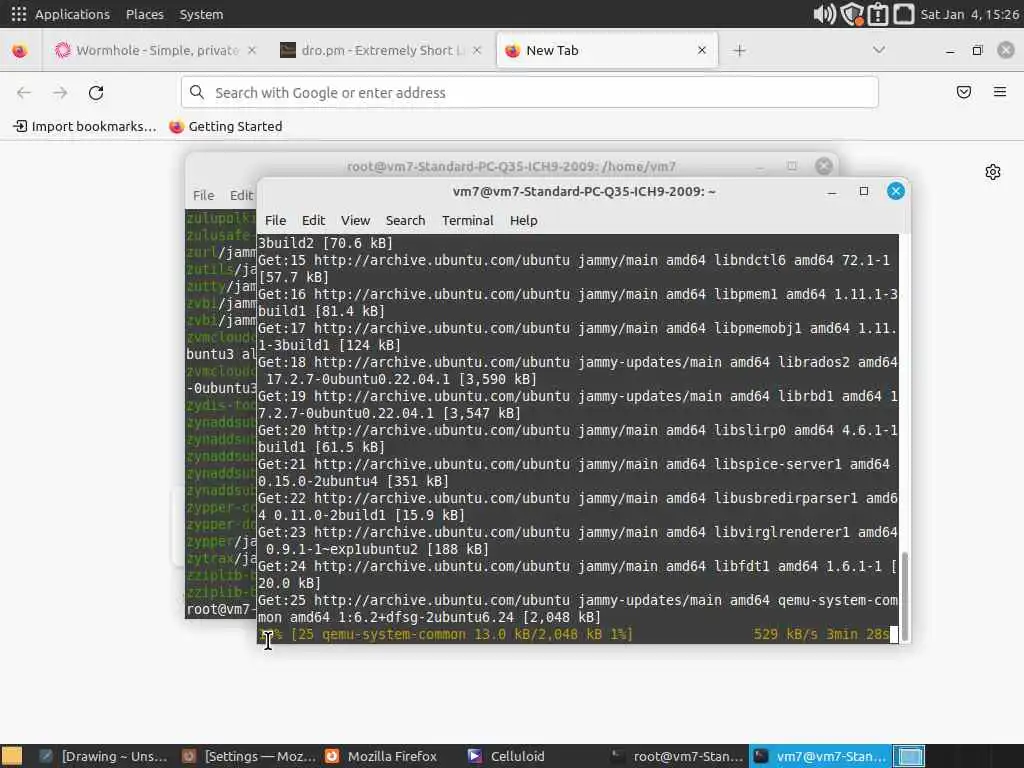
Task: Switch to the Wormhole tab
Action: (x=149, y=50)
